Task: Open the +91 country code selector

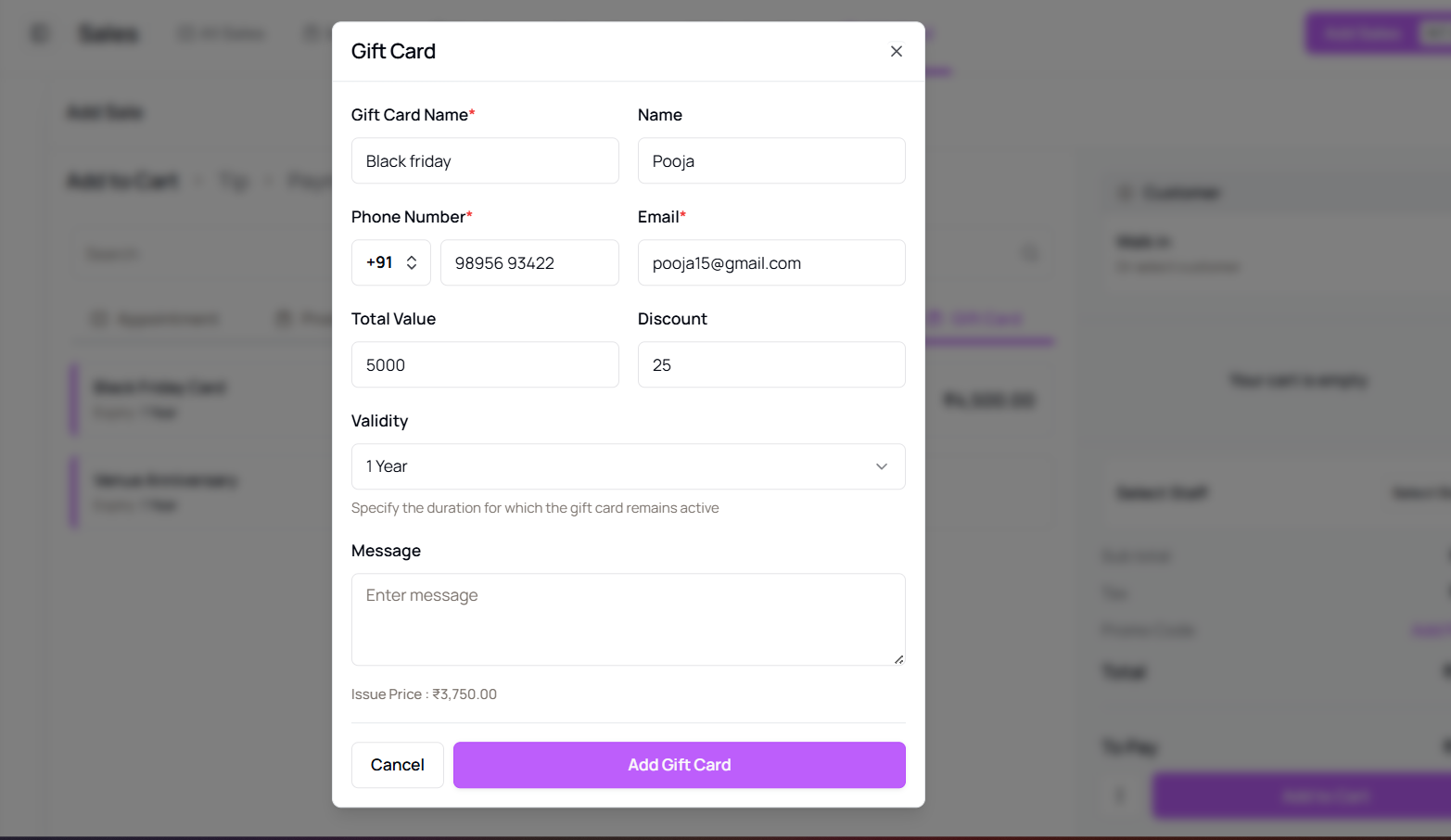Action: (x=390, y=262)
